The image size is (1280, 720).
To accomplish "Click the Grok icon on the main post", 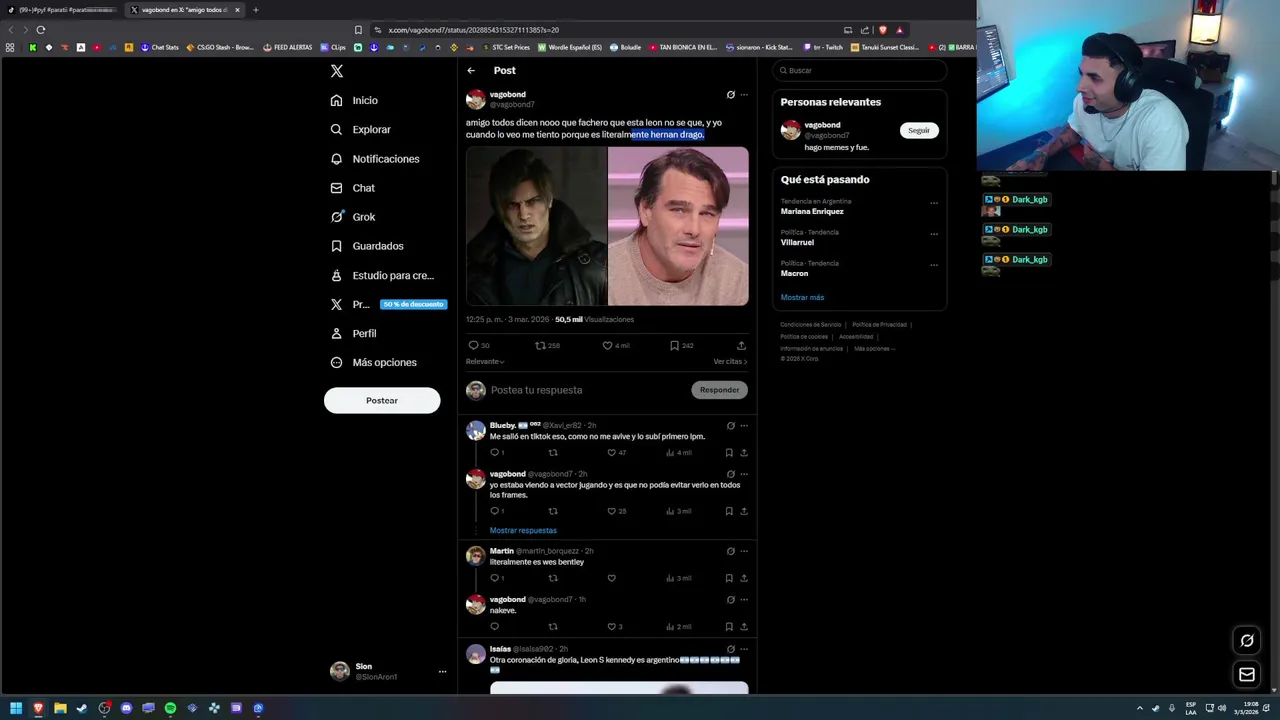I will (x=730, y=95).
